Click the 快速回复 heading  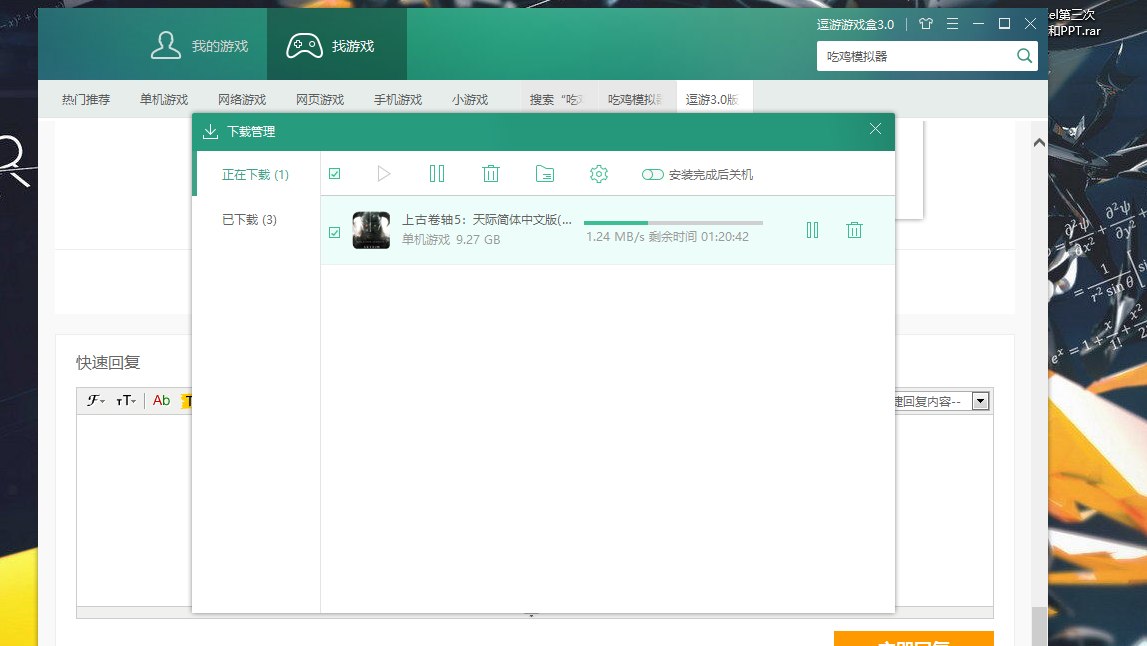[x=108, y=362]
